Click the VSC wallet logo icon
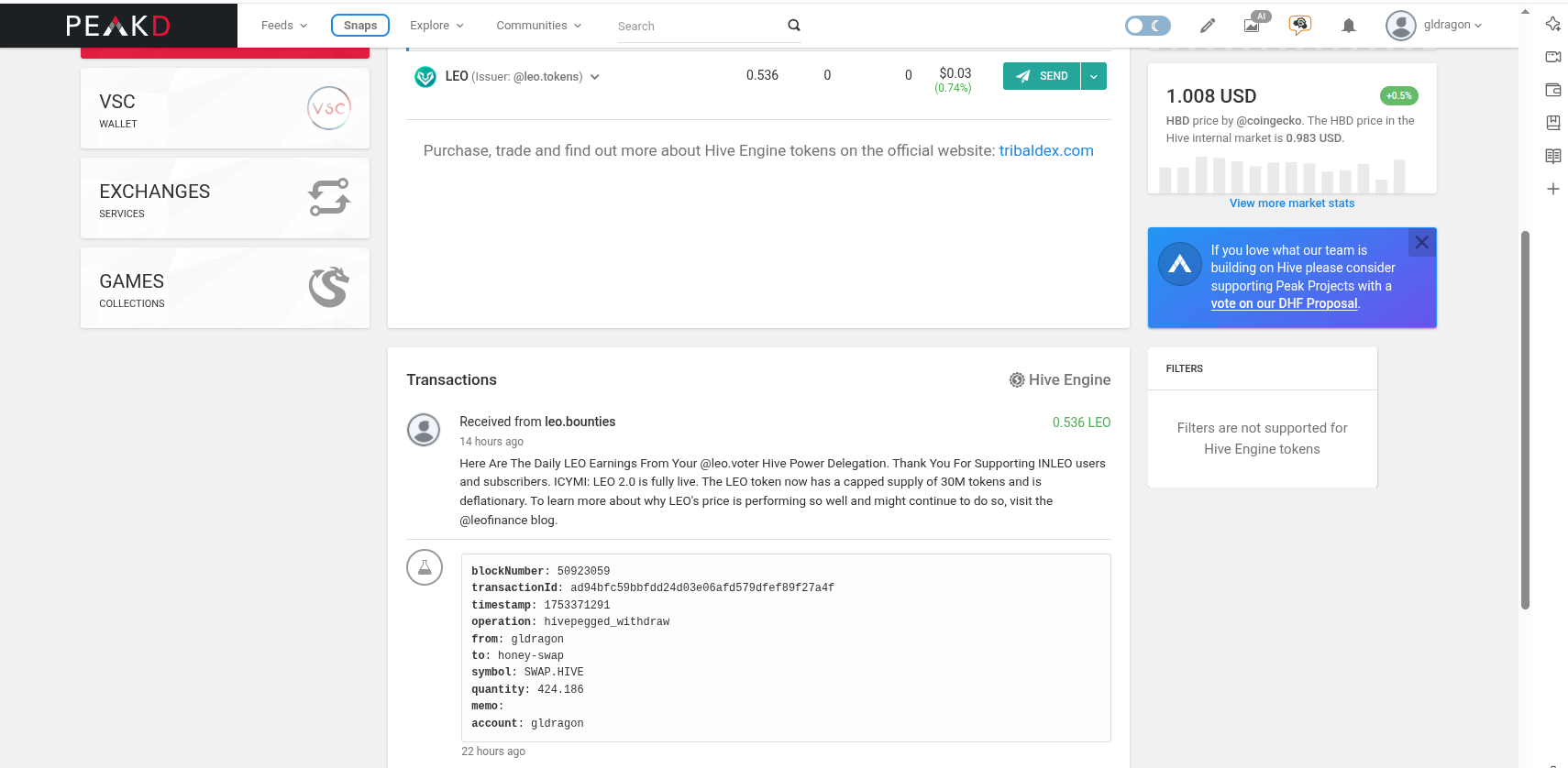This screenshot has width=1568, height=768. [x=329, y=108]
